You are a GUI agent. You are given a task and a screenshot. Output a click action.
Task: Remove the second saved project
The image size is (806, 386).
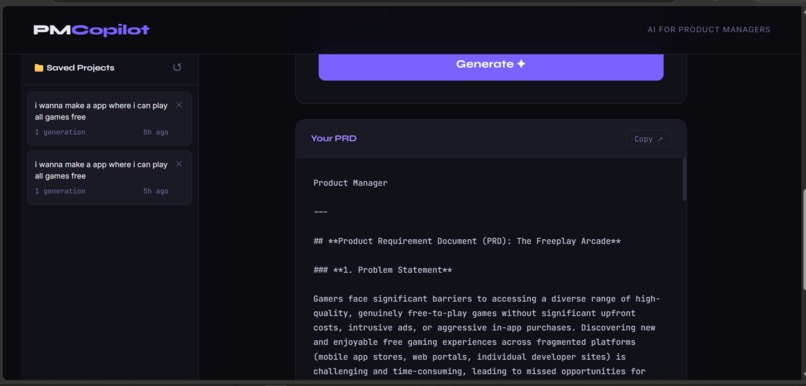point(179,164)
